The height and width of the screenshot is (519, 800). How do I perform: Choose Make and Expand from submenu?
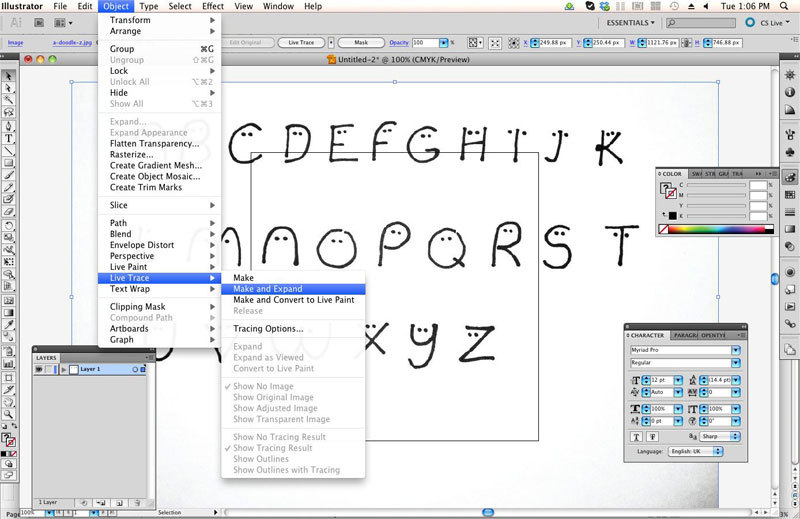click(x=268, y=289)
